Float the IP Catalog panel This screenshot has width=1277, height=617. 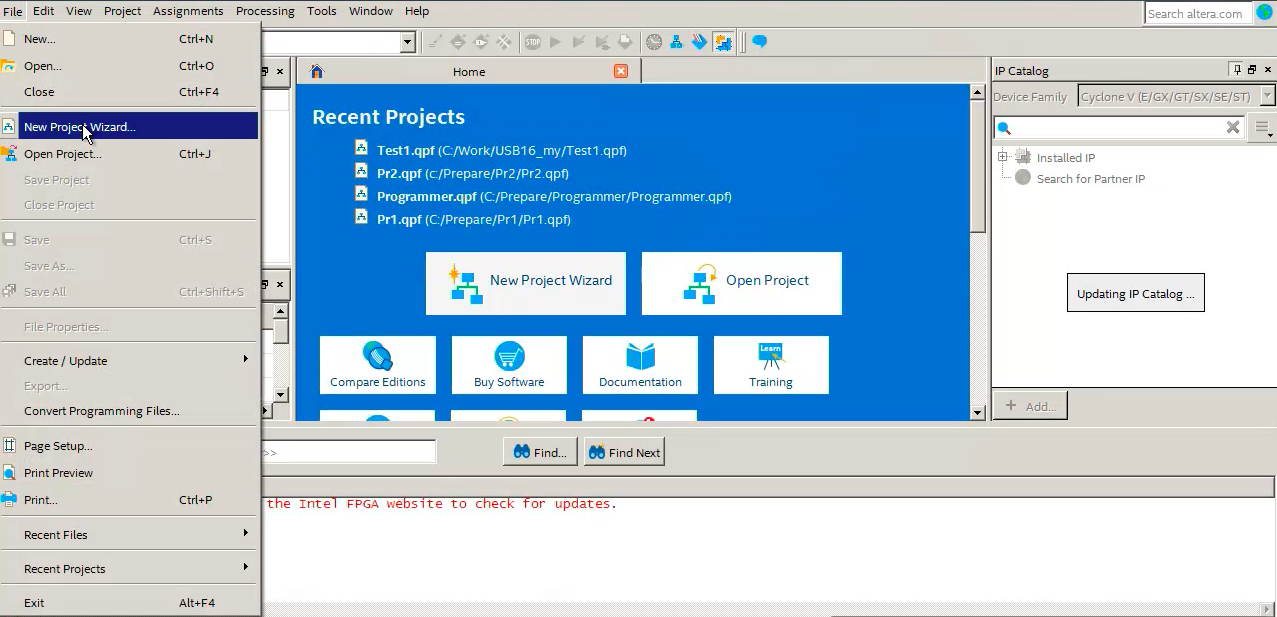pos(1251,70)
